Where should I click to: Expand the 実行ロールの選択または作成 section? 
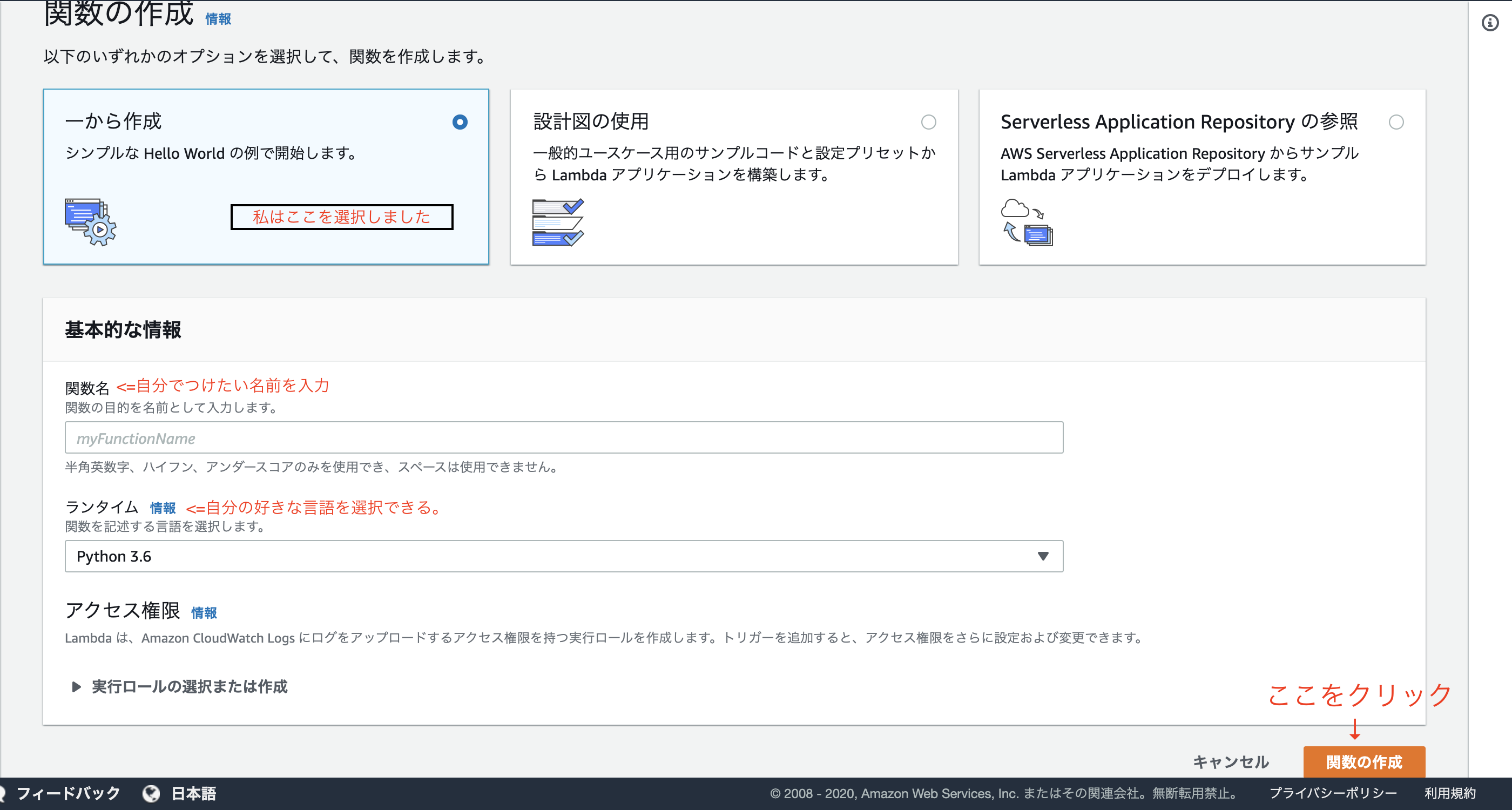pos(188,687)
